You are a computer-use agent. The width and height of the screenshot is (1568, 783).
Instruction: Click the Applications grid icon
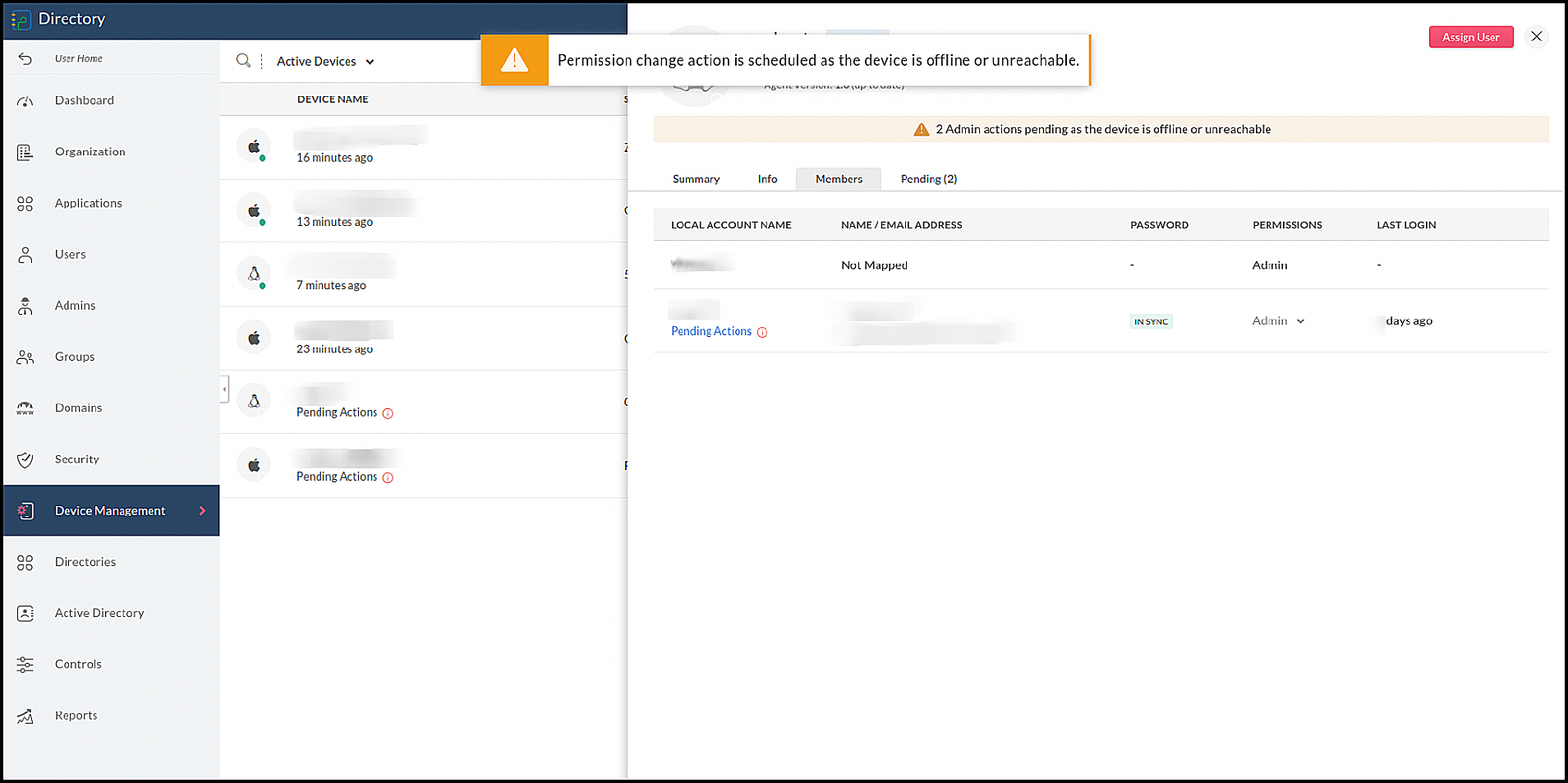[25, 204]
